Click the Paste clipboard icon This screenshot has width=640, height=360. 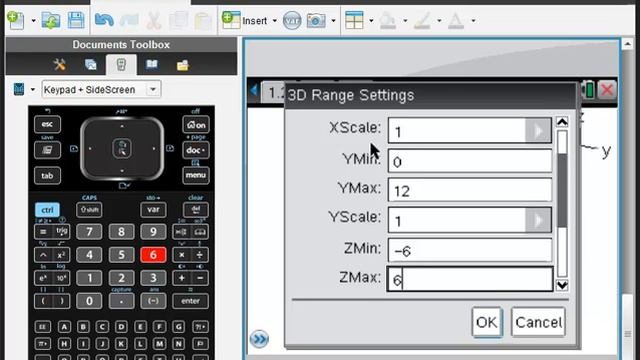point(203,20)
